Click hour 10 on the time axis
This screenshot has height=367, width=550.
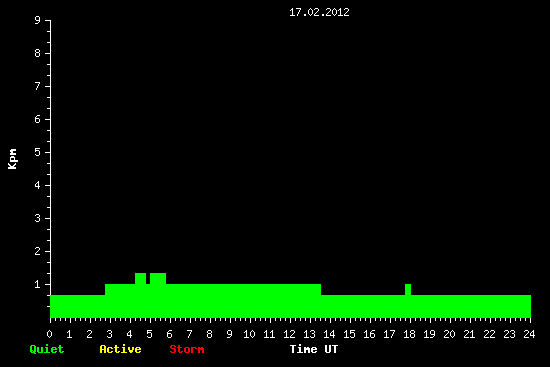pyautogui.click(x=249, y=334)
